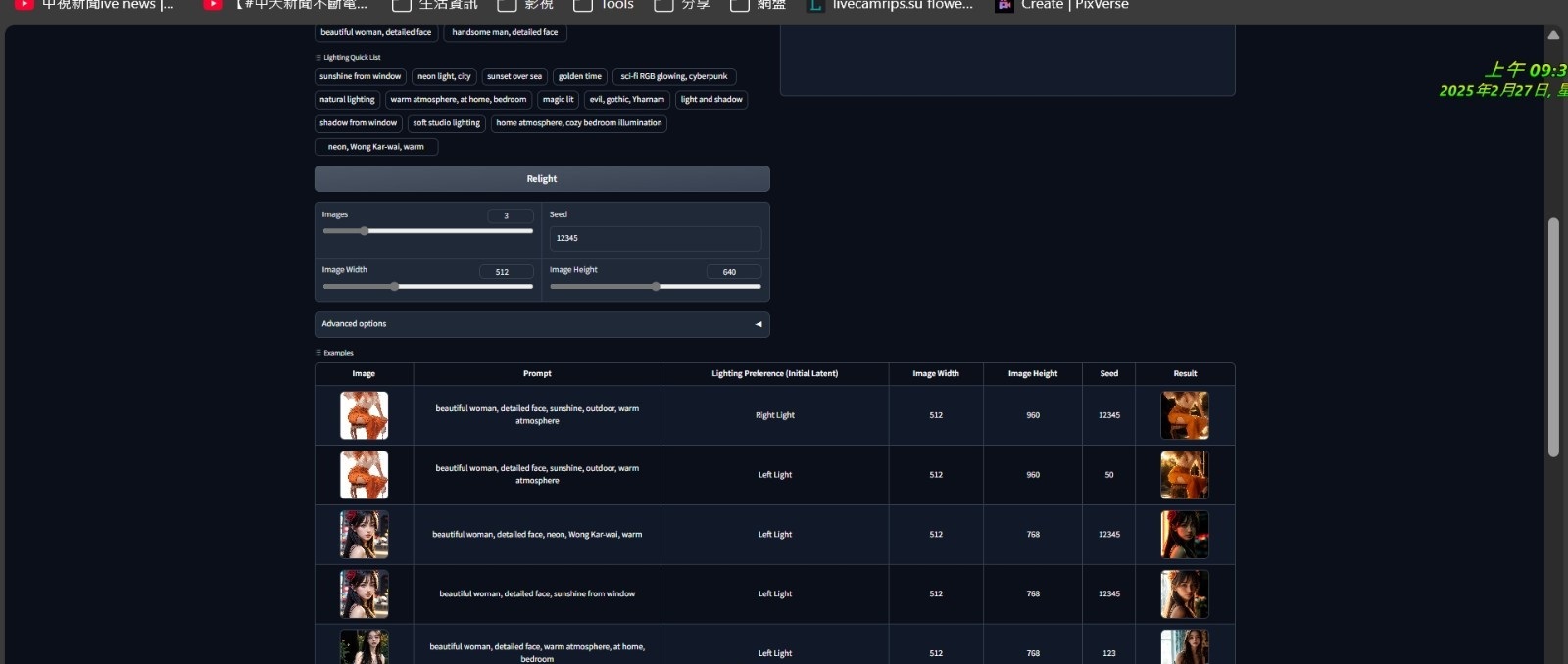Open the livecamrips bookmark icon
Screen dimensions: 1568x664
pyautogui.click(x=814, y=5)
